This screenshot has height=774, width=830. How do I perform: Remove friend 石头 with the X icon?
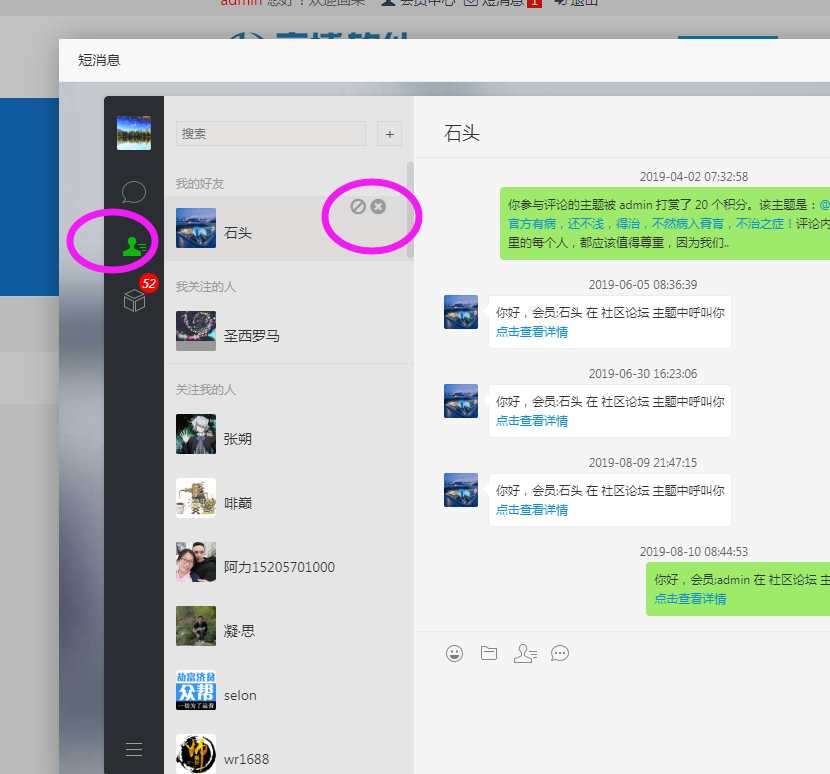tap(378, 206)
